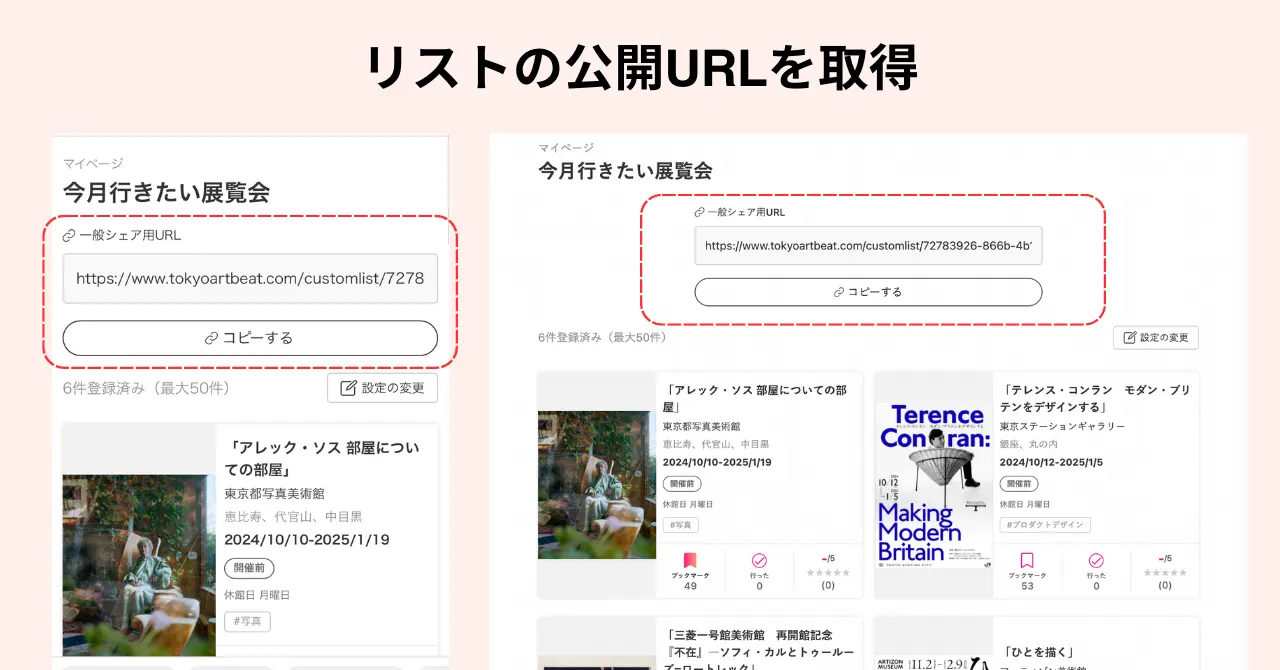Screen dimensions: 1280x670
Task: Open the アレック・ソス thumbnail in the desktop list
Action: [x=597, y=484]
